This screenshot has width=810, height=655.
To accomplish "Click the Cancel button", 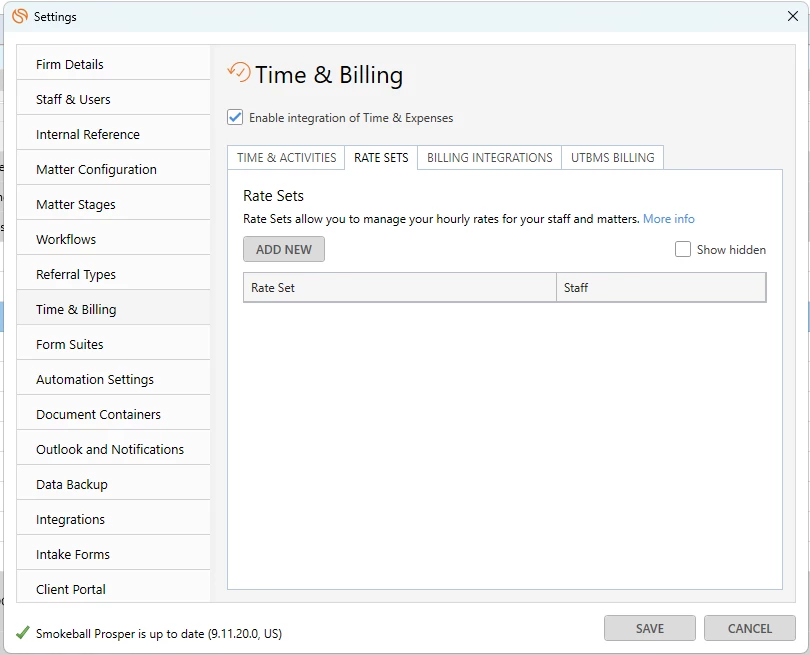I will pos(750,628).
